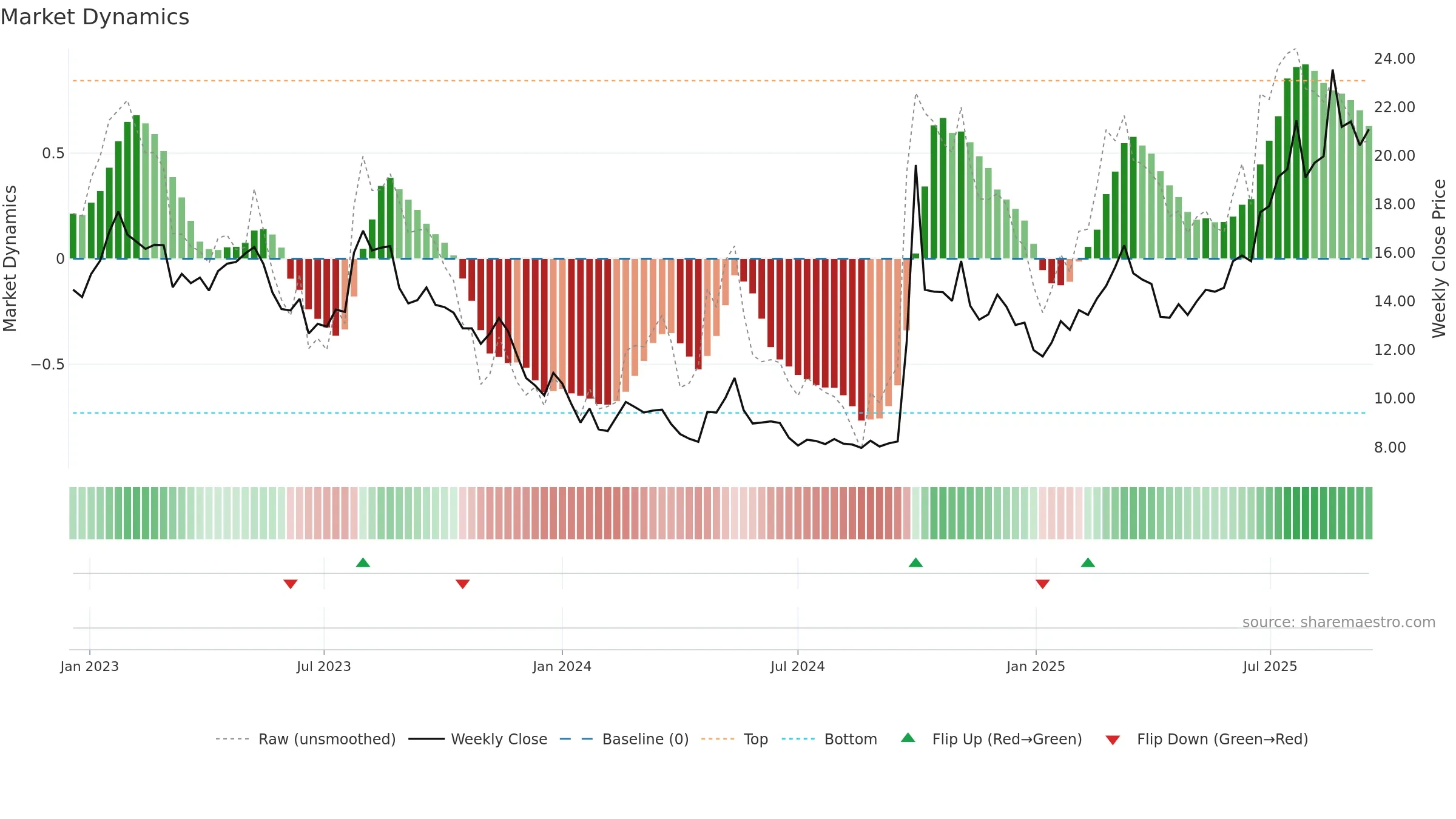Click the Weekly Close Price axis title
Viewport: 1456px width, 819px height.
pos(1439,258)
